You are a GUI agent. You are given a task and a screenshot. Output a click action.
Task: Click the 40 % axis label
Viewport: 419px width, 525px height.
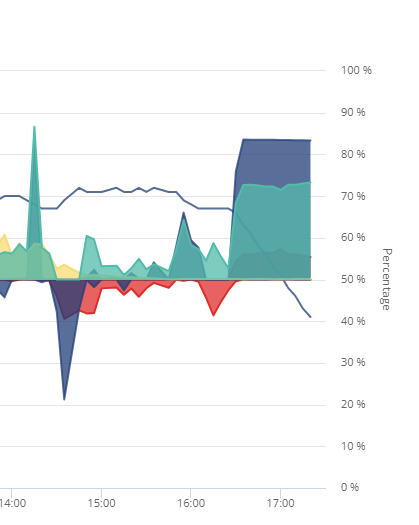pos(353,321)
